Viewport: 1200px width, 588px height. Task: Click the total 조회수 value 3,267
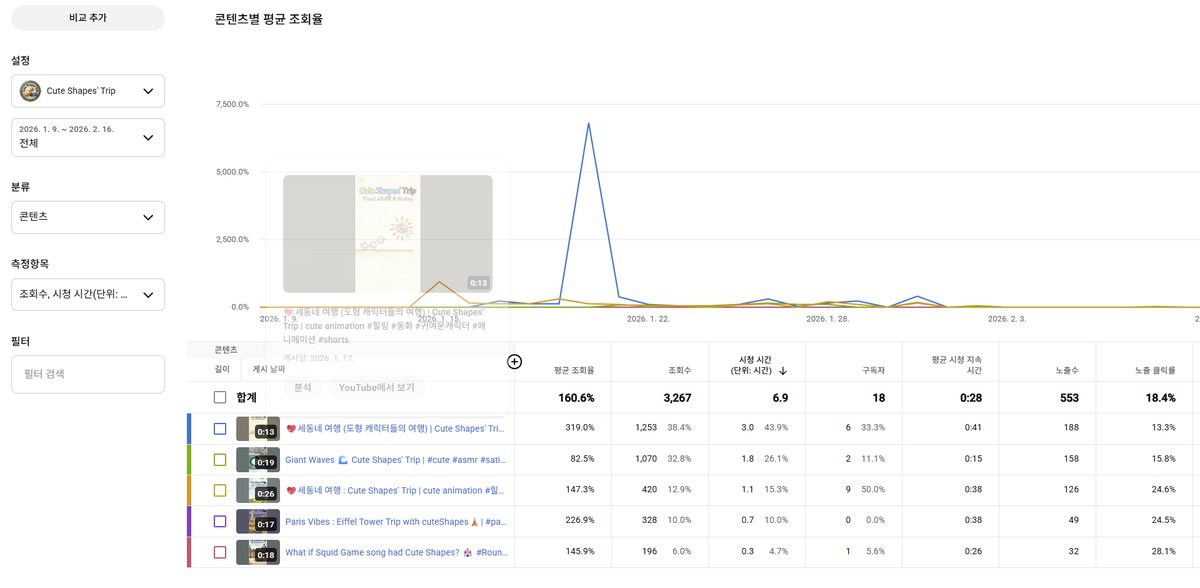pyautogui.click(x=677, y=398)
